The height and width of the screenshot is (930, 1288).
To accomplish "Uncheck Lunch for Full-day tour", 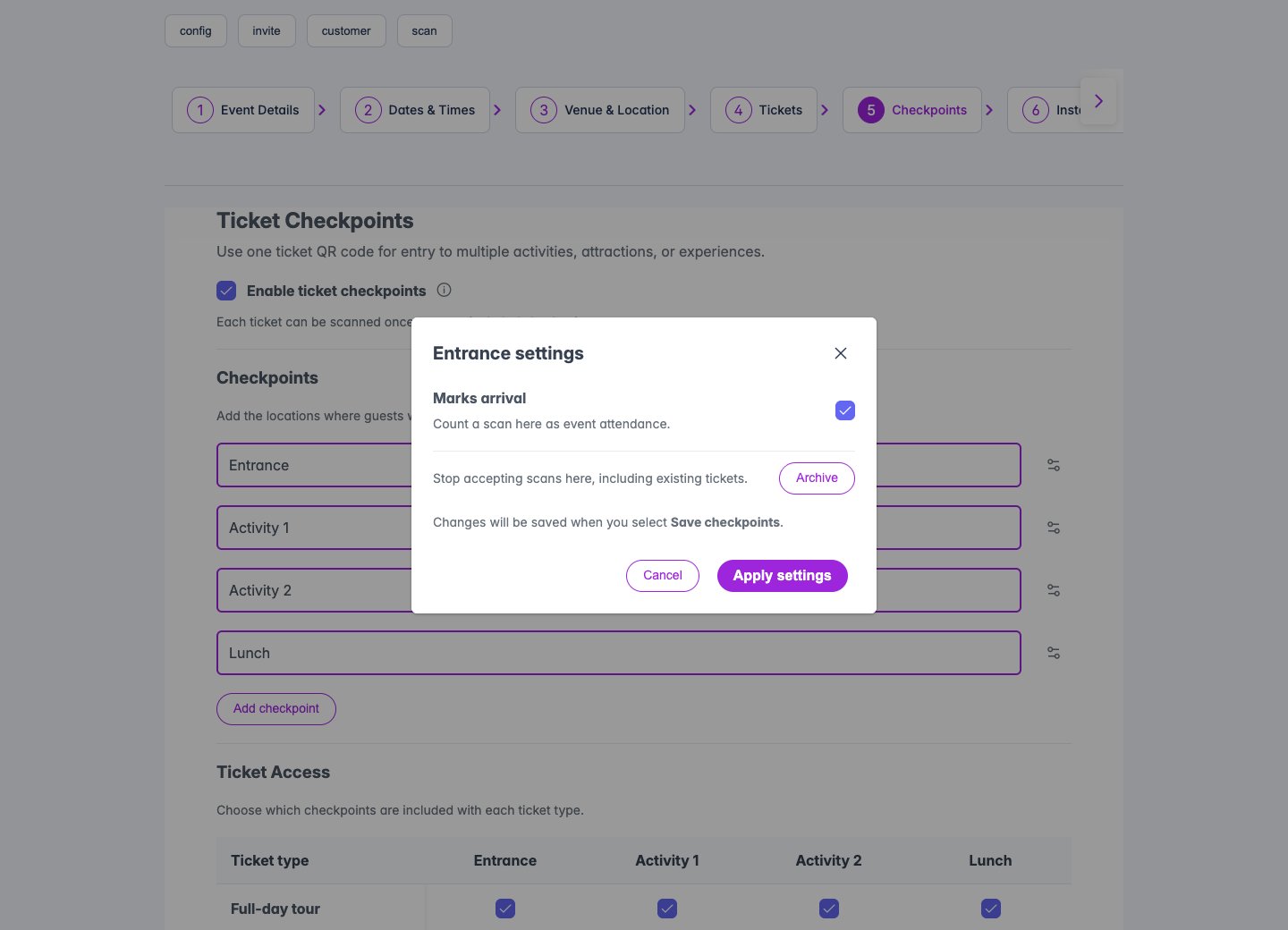I will click(991, 909).
